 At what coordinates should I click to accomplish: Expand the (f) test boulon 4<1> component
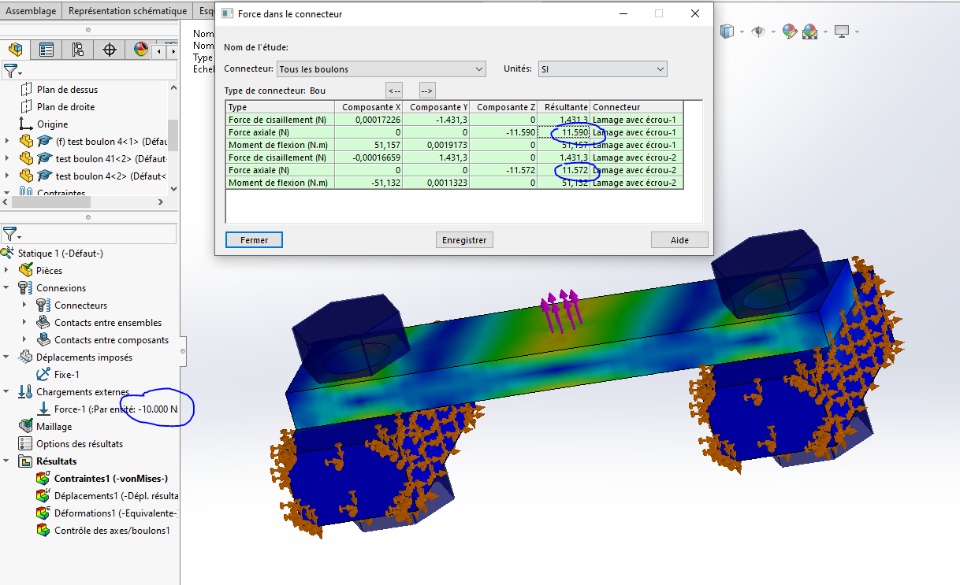click(x=7, y=141)
